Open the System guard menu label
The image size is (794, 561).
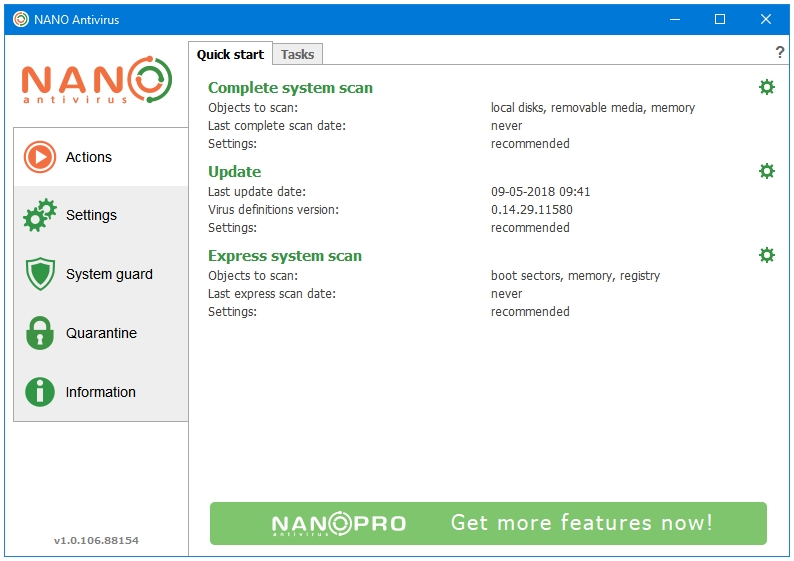point(109,274)
